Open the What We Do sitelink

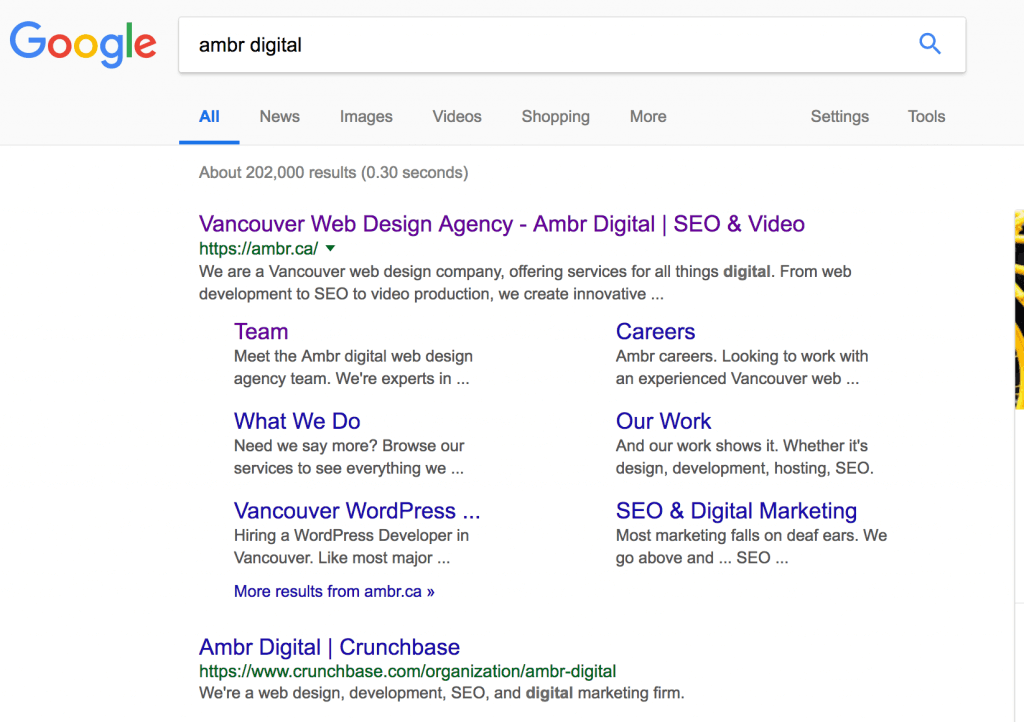click(x=297, y=421)
